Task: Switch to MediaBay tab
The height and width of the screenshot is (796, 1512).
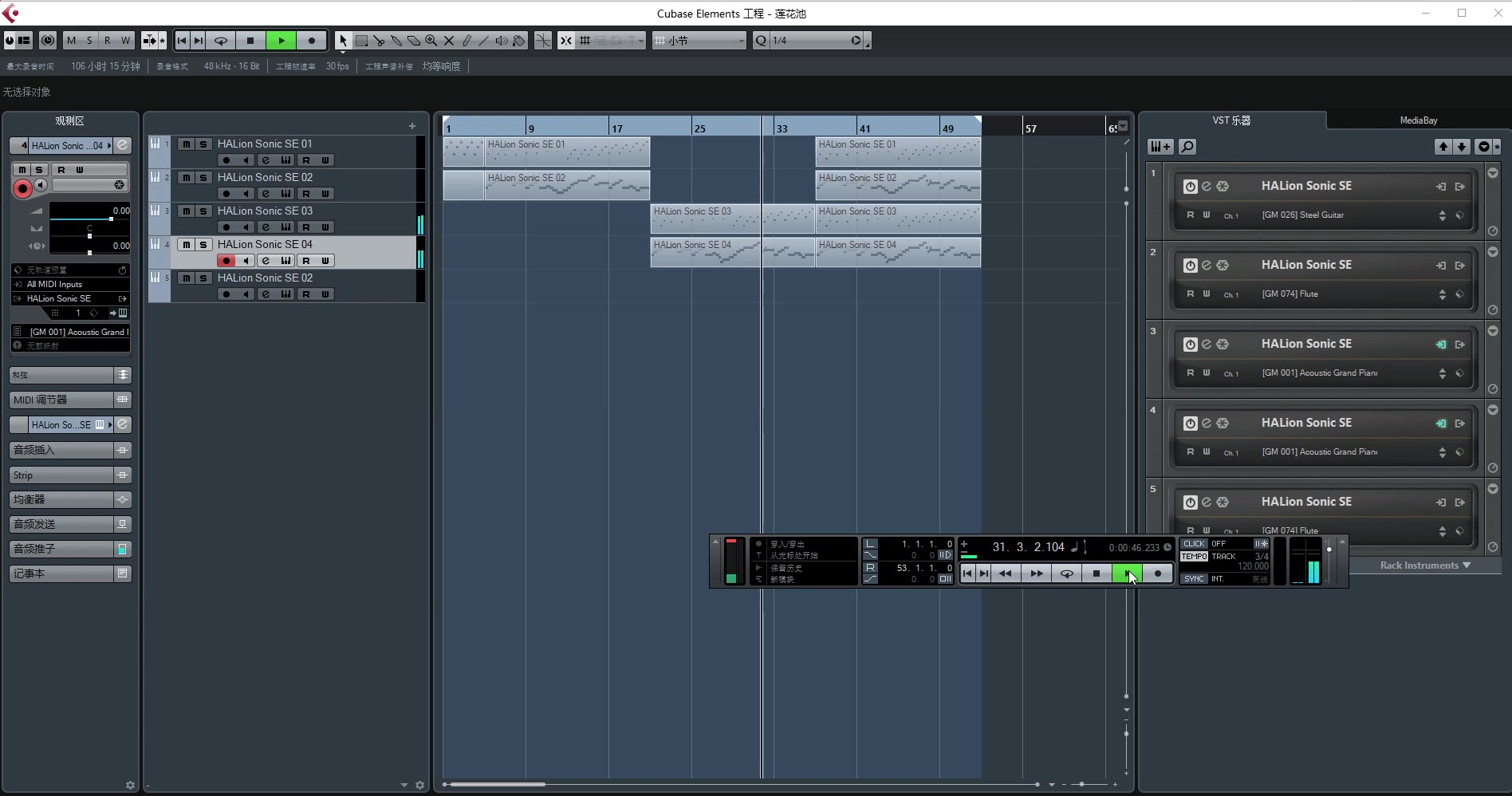Action: point(1419,120)
